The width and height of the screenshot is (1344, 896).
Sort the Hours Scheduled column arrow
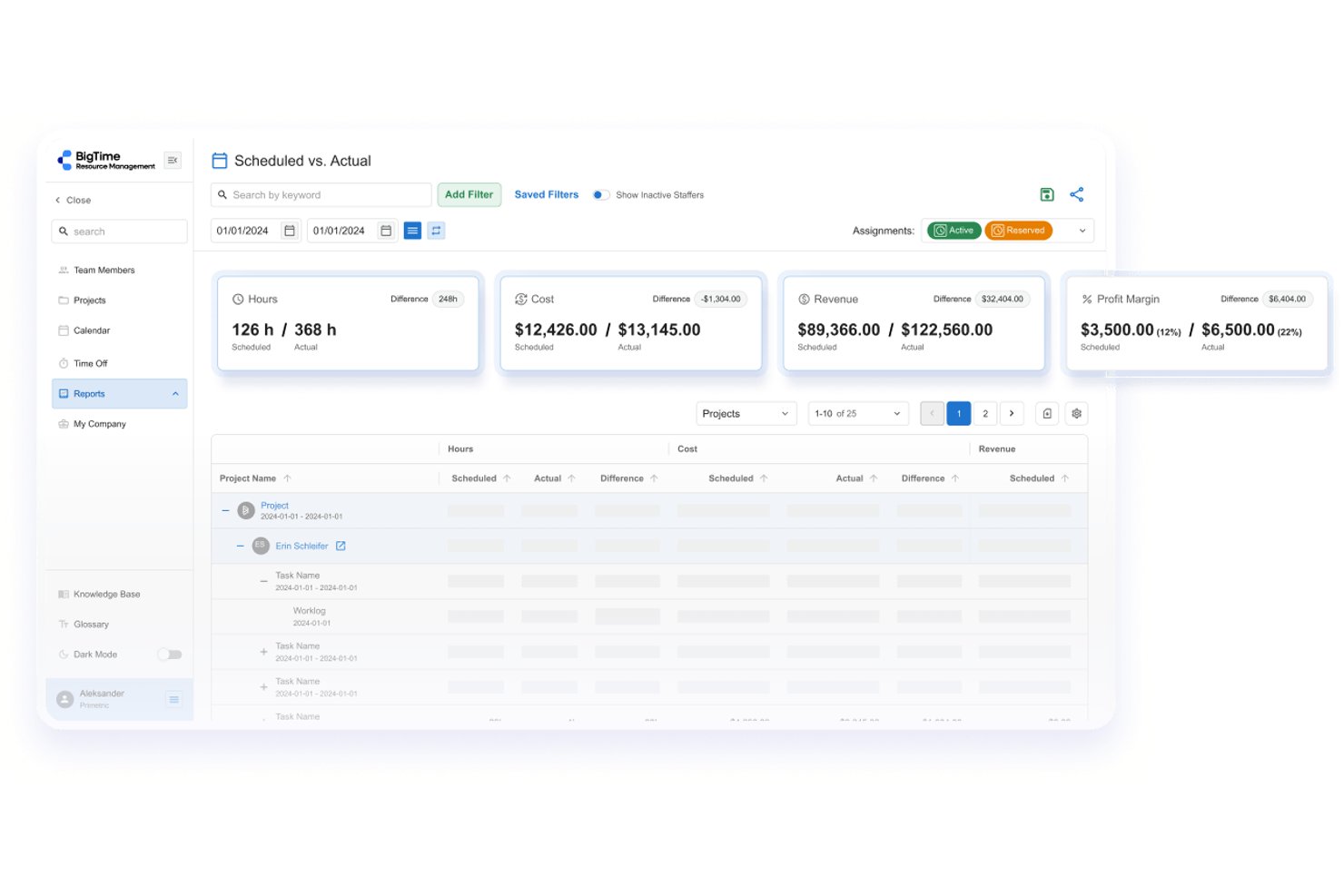[507, 478]
